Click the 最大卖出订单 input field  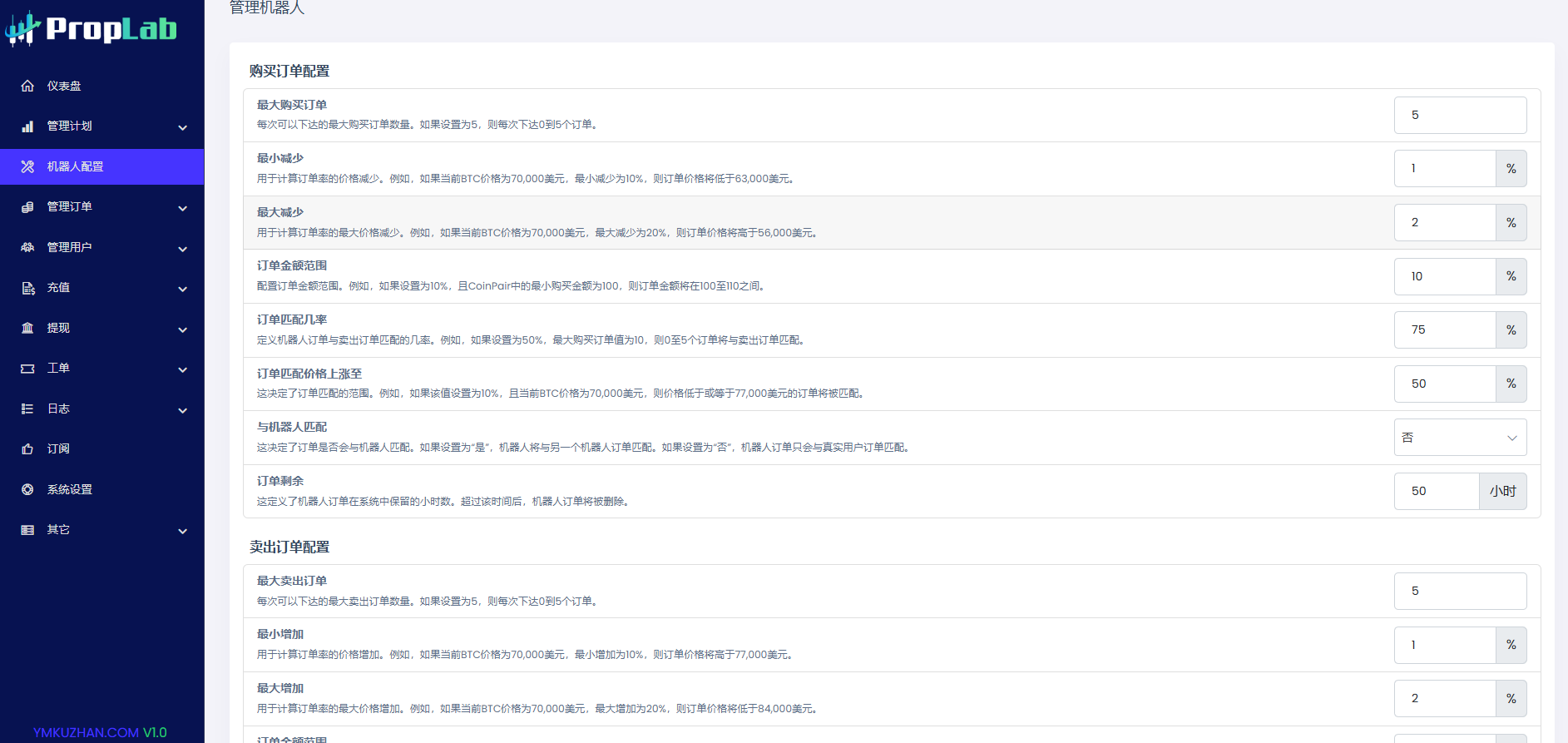pyautogui.click(x=1460, y=591)
